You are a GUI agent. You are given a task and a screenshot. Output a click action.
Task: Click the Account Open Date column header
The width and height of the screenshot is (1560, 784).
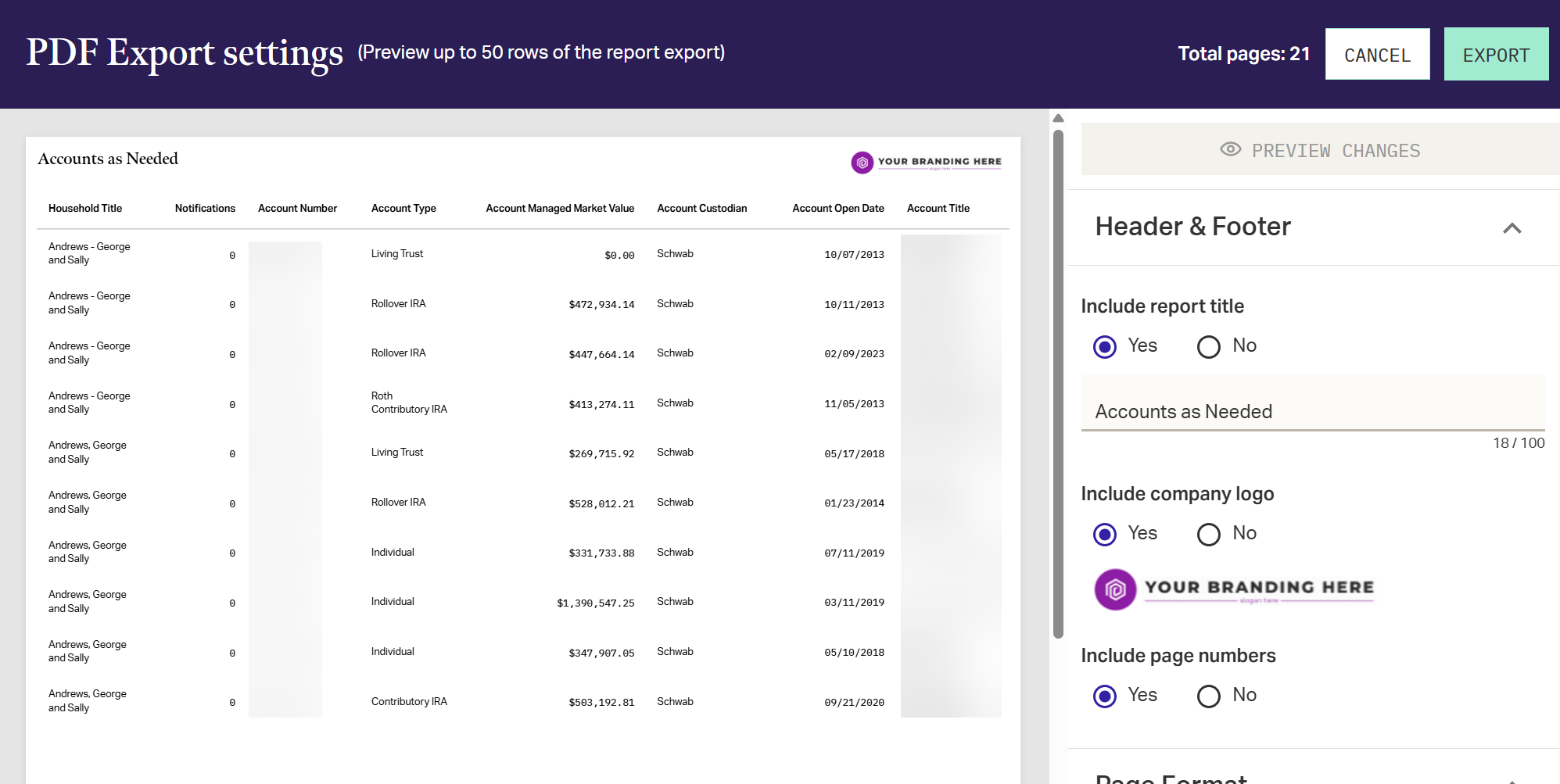point(837,209)
